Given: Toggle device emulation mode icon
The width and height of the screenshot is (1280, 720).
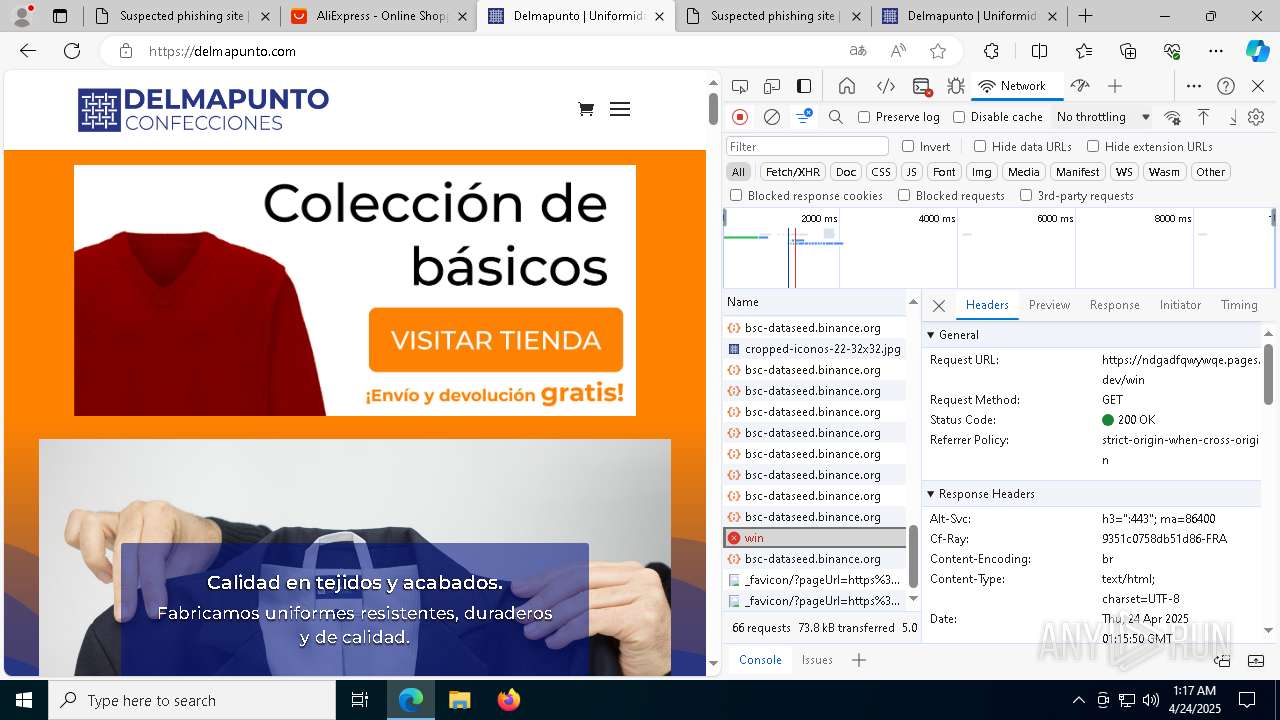Looking at the screenshot, I should coord(772,86).
